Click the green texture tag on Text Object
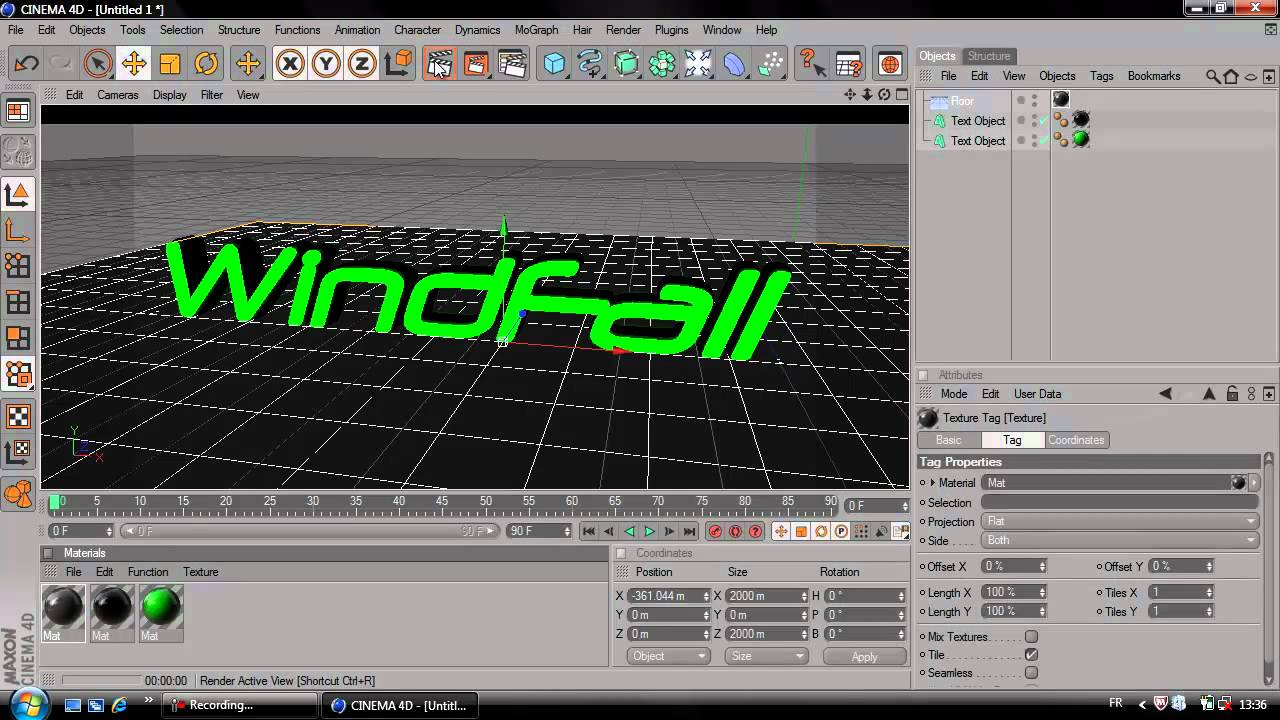1280x720 pixels. (x=1081, y=140)
